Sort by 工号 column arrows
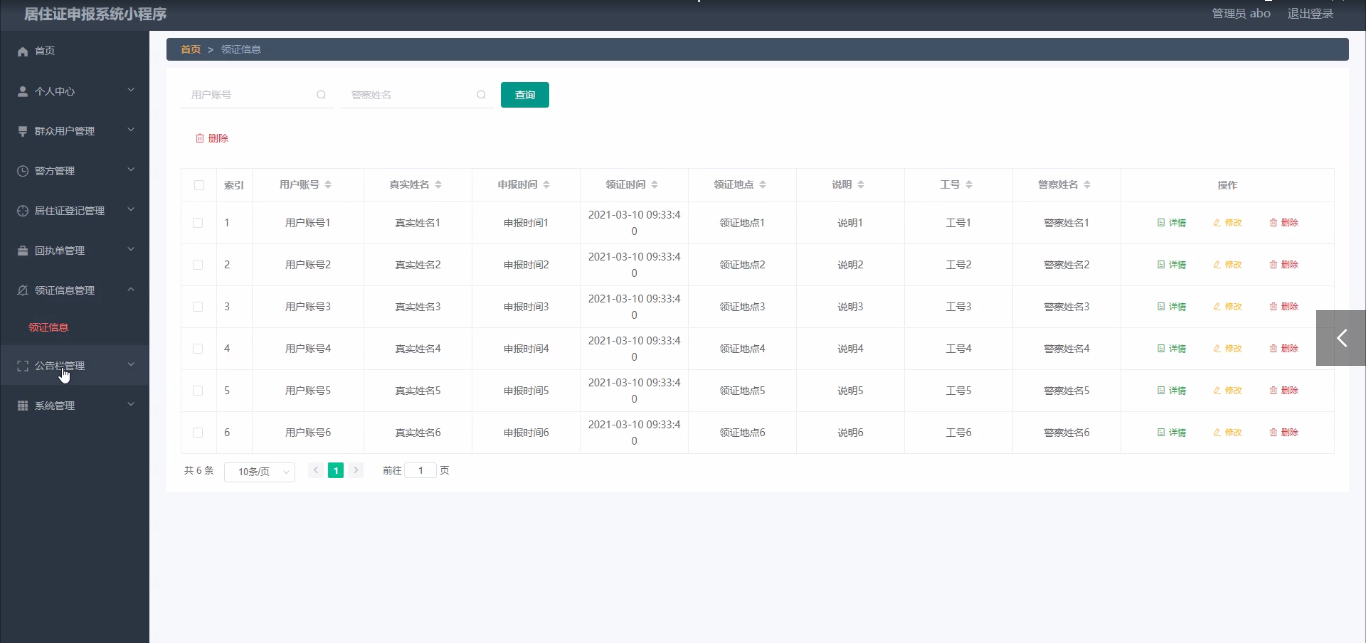The height and width of the screenshot is (643, 1366). tap(969, 185)
